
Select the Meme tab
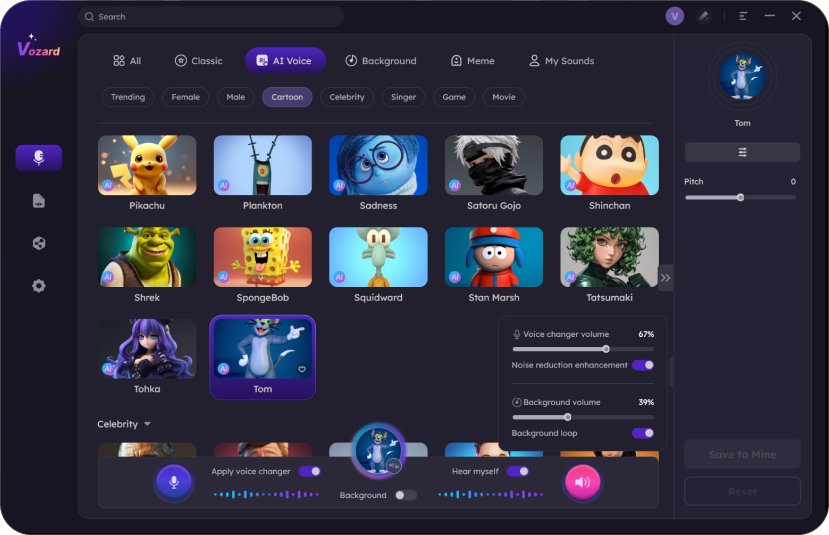(472, 61)
